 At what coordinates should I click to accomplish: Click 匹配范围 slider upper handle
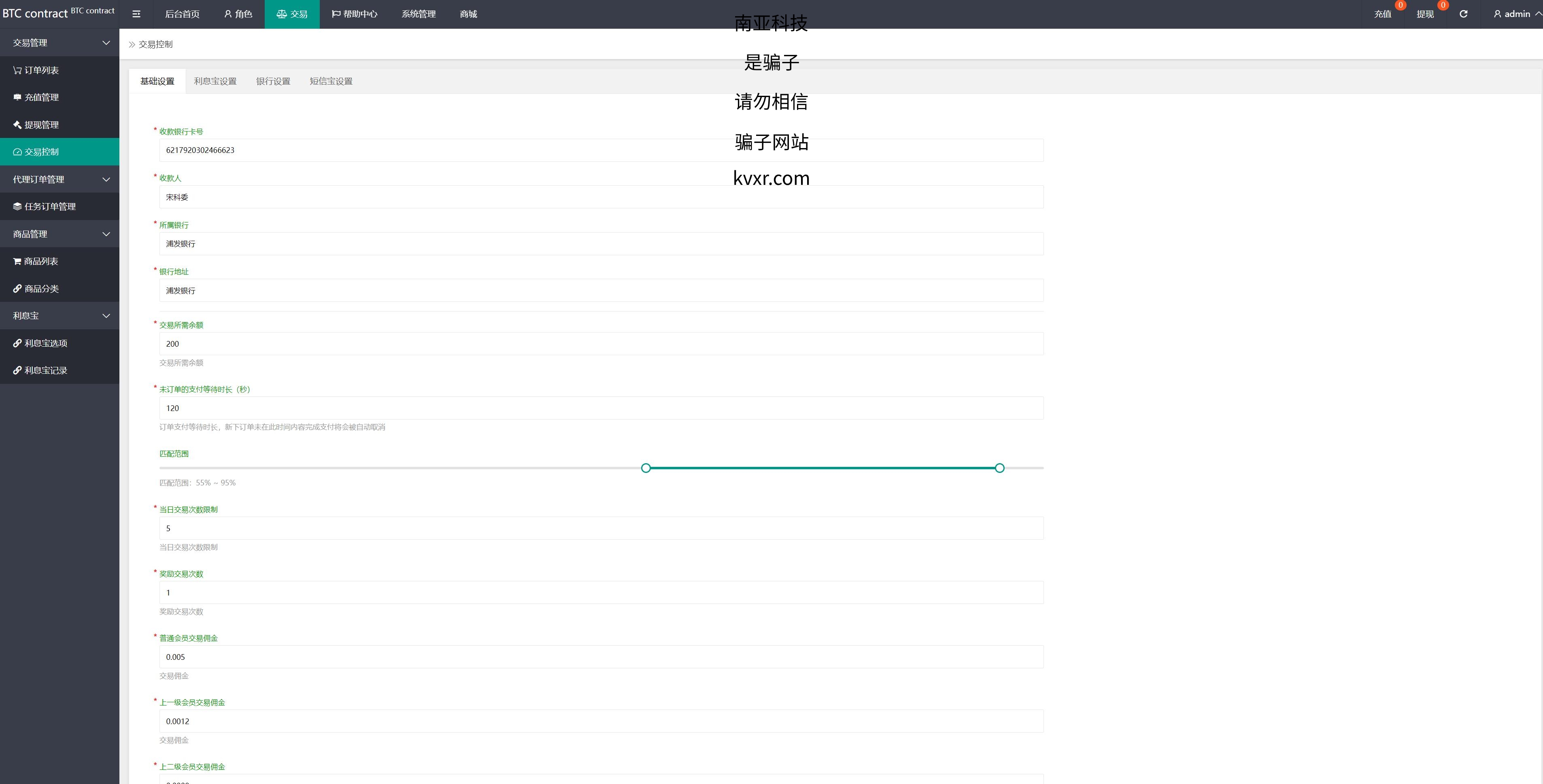(x=1000, y=468)
